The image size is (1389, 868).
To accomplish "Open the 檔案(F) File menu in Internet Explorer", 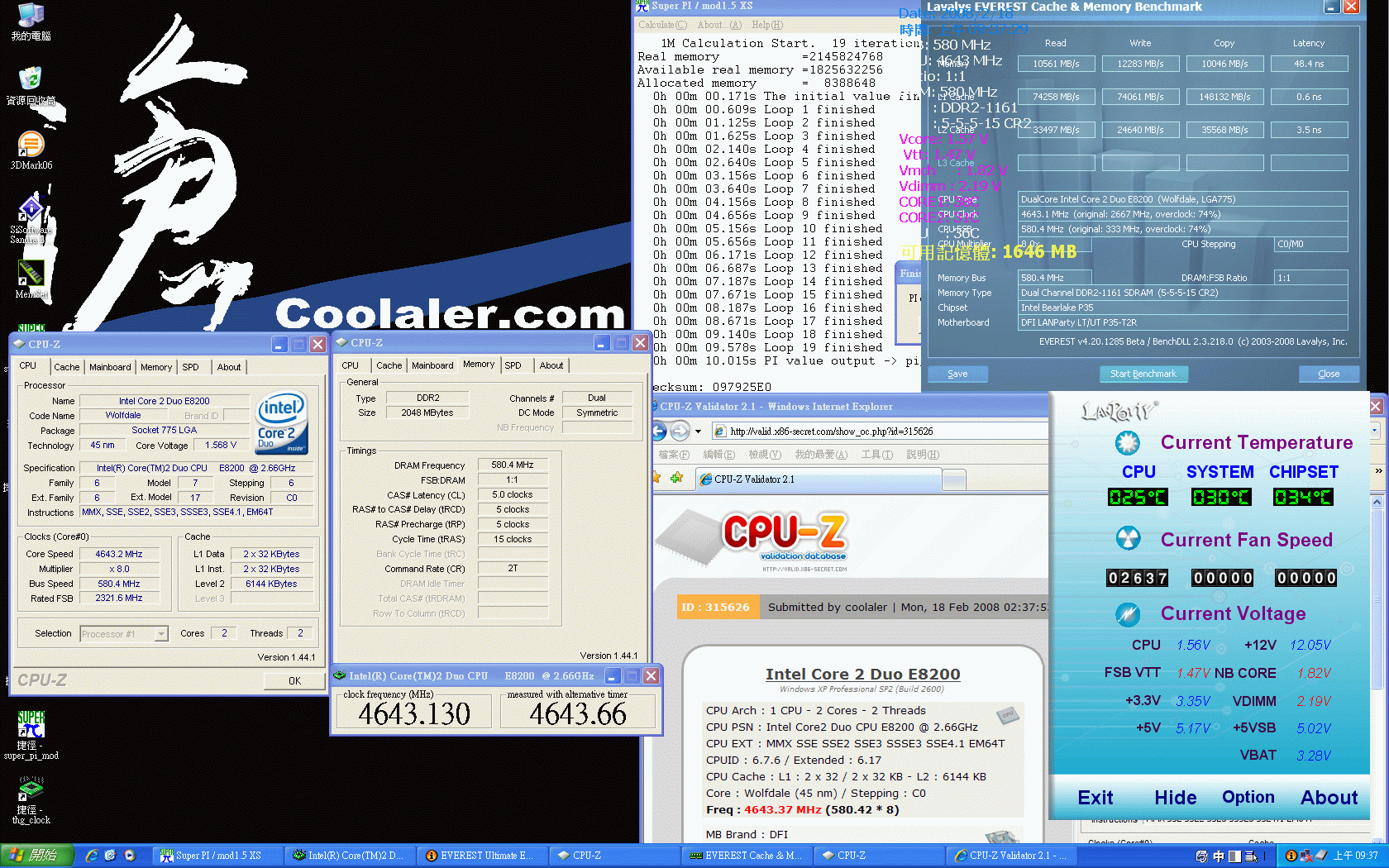I will pyautogui.click(x=674, y=455).
